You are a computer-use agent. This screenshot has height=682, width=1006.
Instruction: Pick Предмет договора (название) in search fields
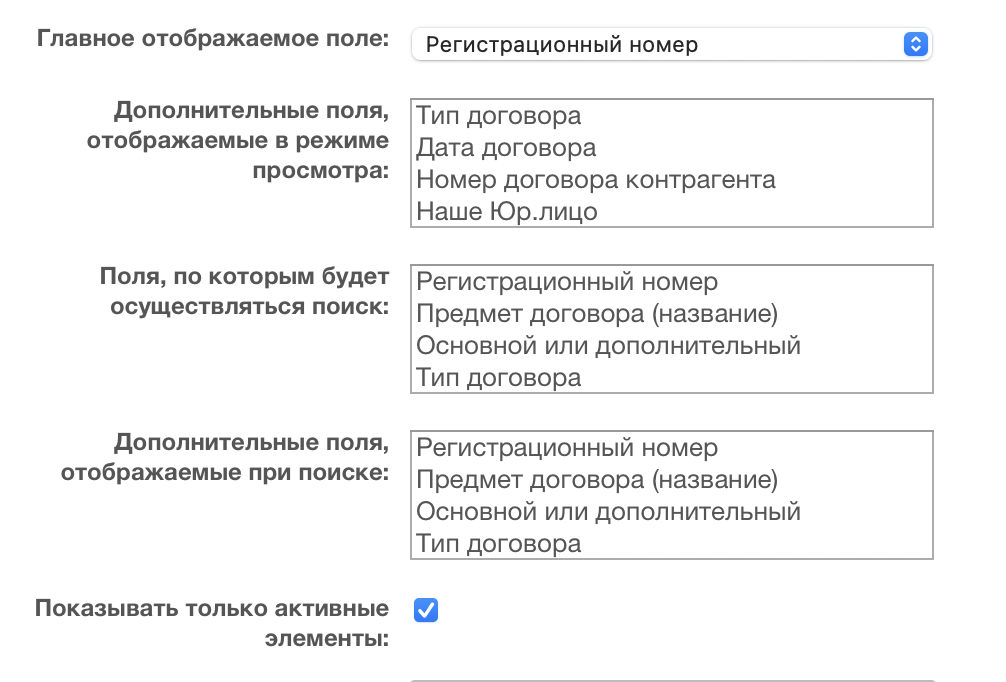pyautogui.click(x=597, y=314)
